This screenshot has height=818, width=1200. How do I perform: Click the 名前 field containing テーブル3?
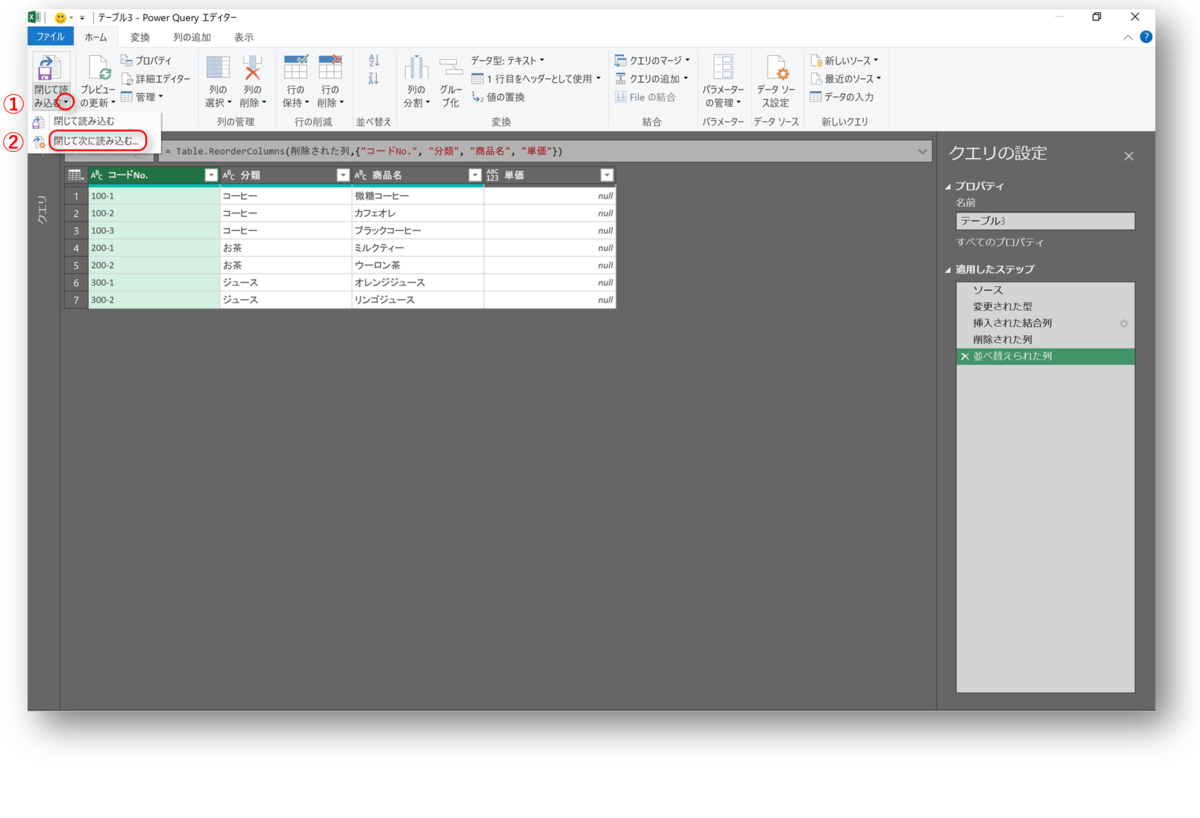point(1045,221)
